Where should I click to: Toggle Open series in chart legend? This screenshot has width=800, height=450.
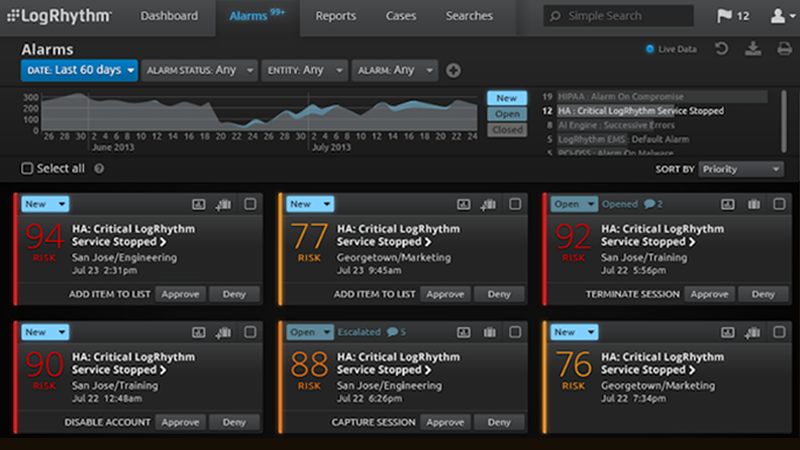[507, 114]
